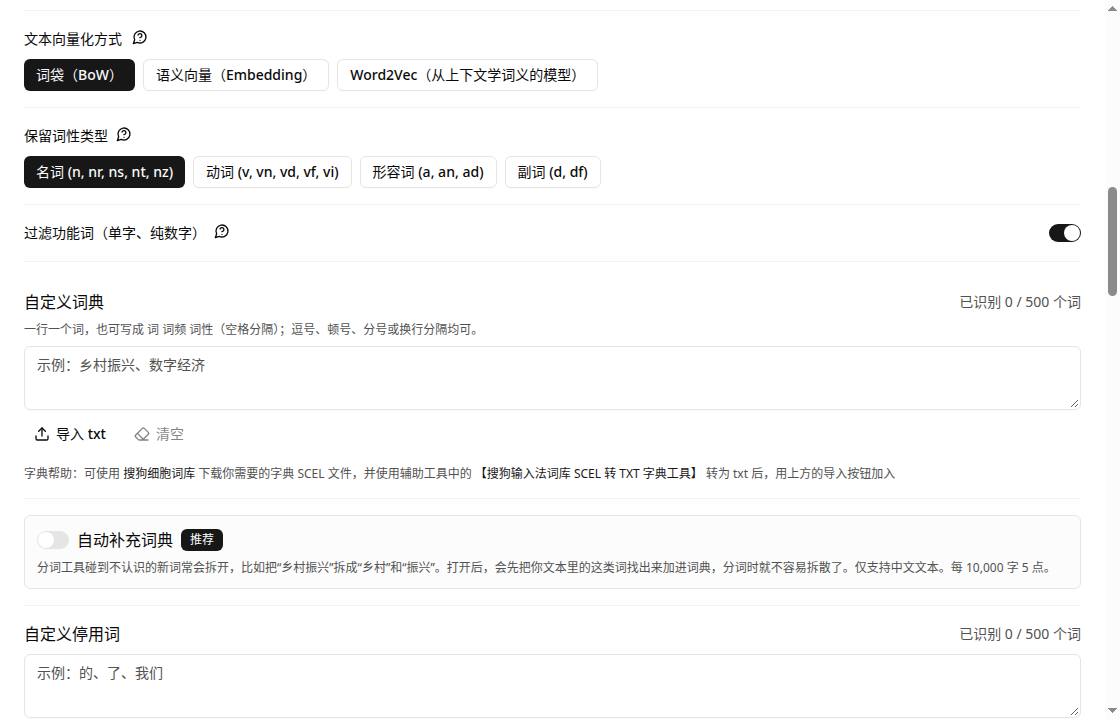Click the 自定义词典 heading
The image size is (1120, 720).
point(64,302)
